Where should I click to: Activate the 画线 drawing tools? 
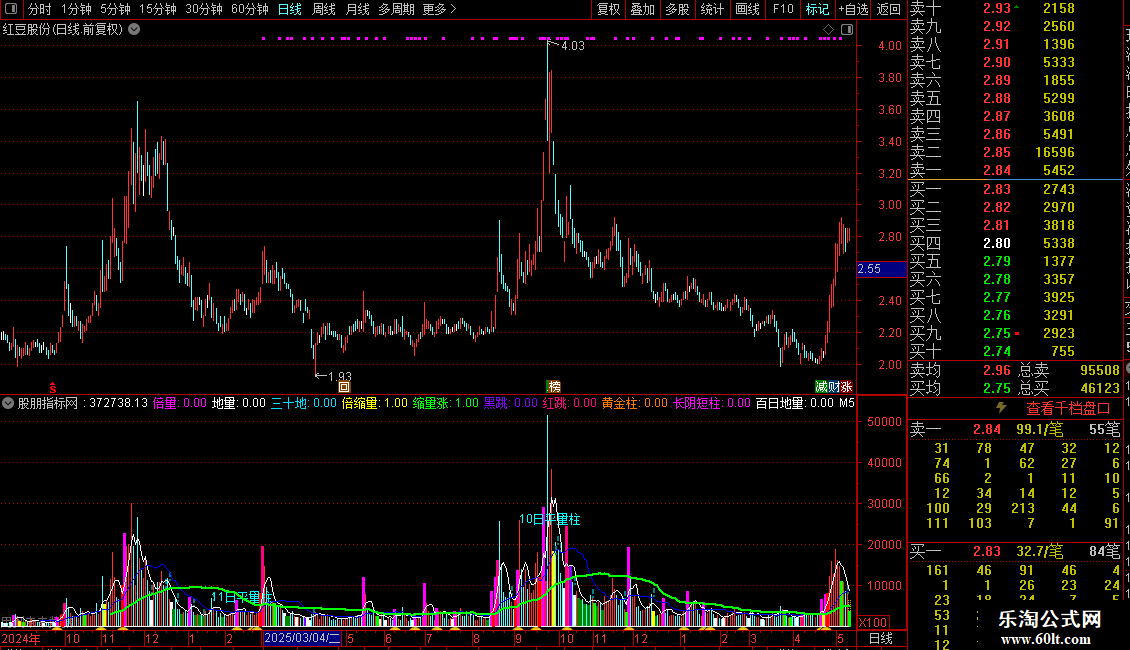click(x=747, y=9)
